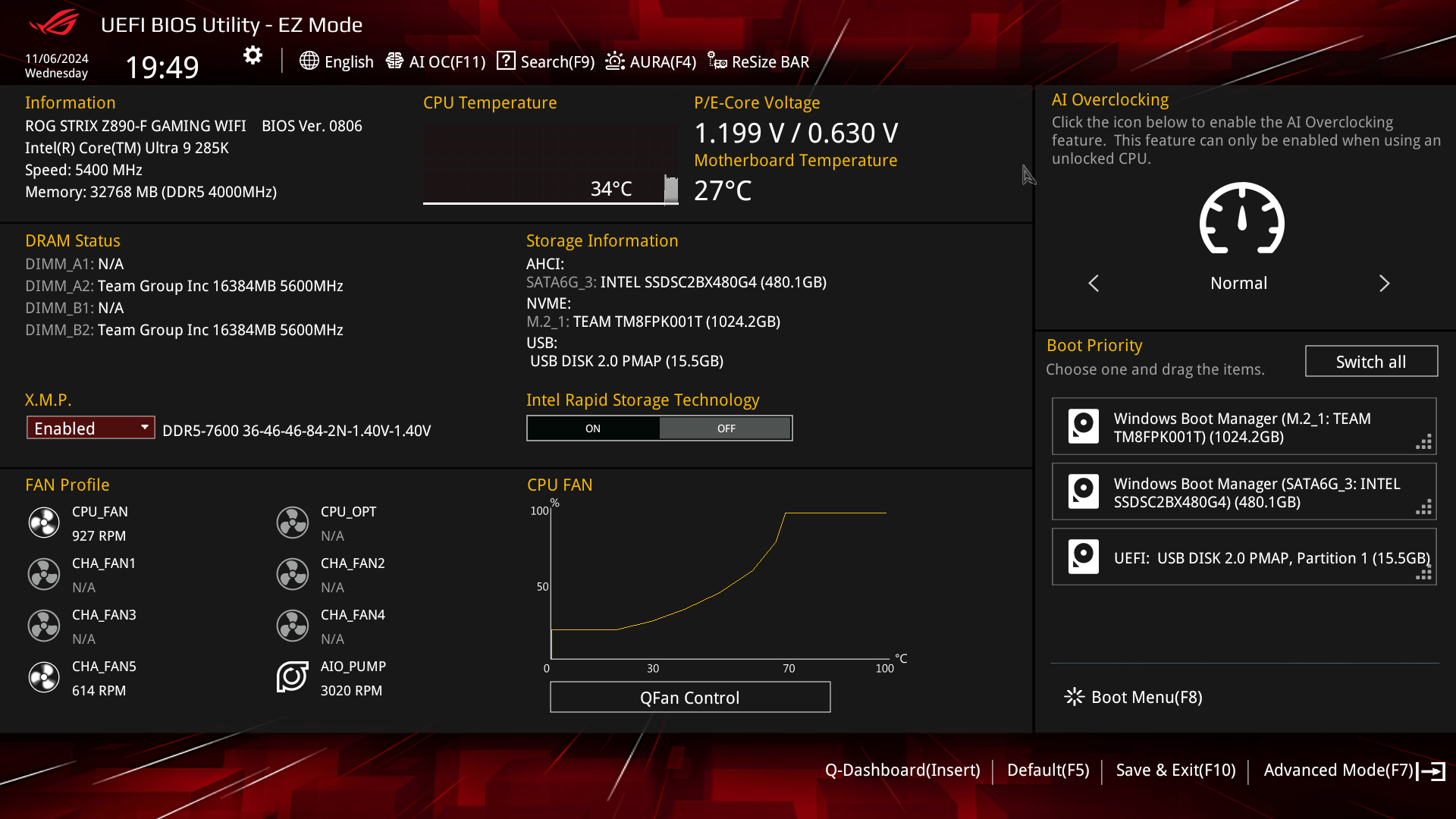The width and height of the screenshot is (1456, 819).
Task: Open Boot Menu(F8)
Action: [x=1134, y=697]
